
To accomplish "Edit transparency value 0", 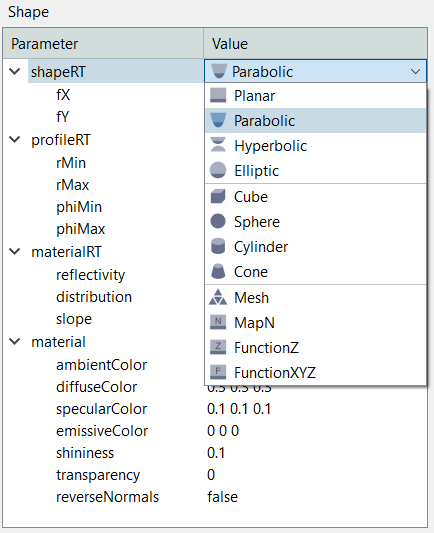I will point(211,475).
